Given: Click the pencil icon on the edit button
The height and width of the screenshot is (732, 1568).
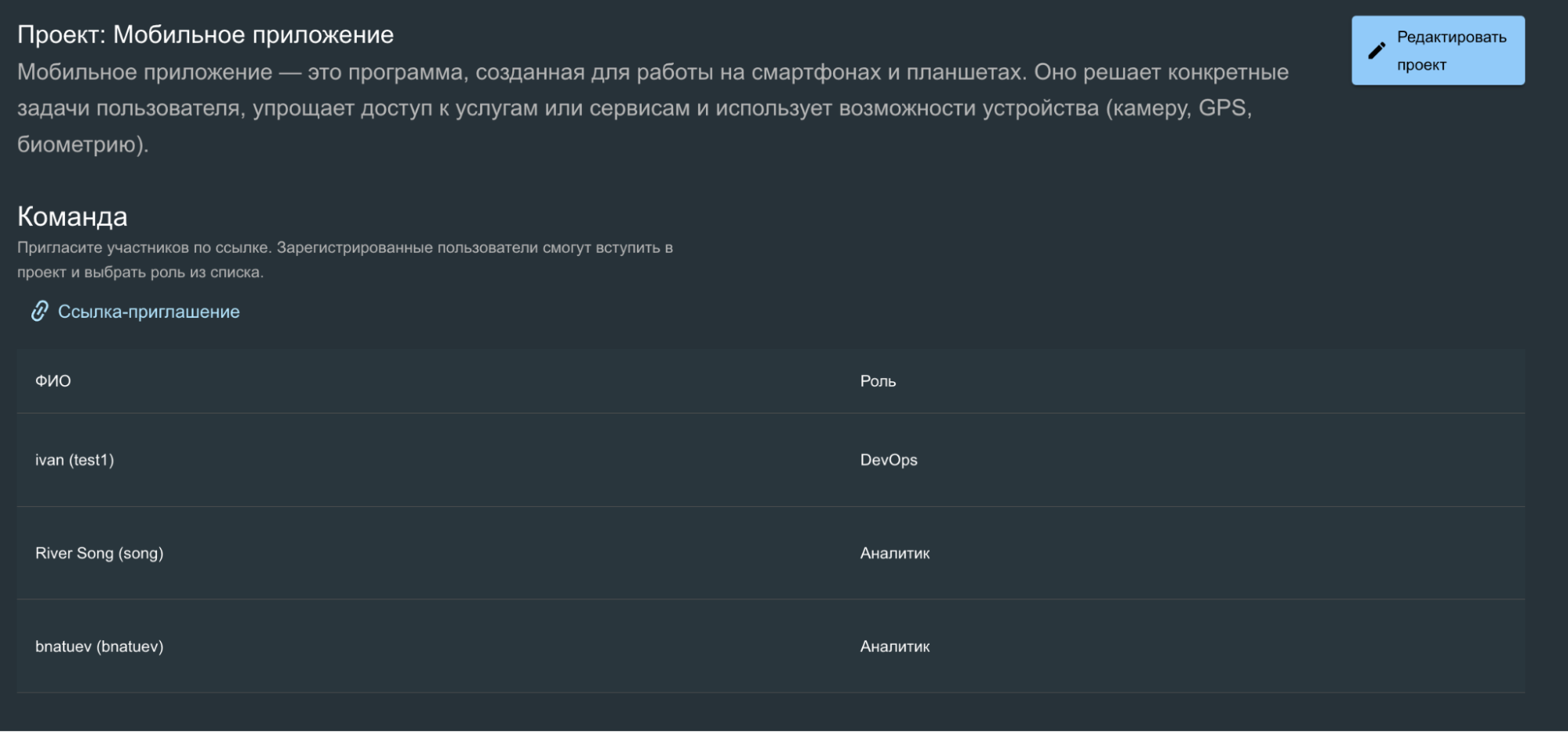Looking at the screenshot, I should click(x=1377, y=51).
